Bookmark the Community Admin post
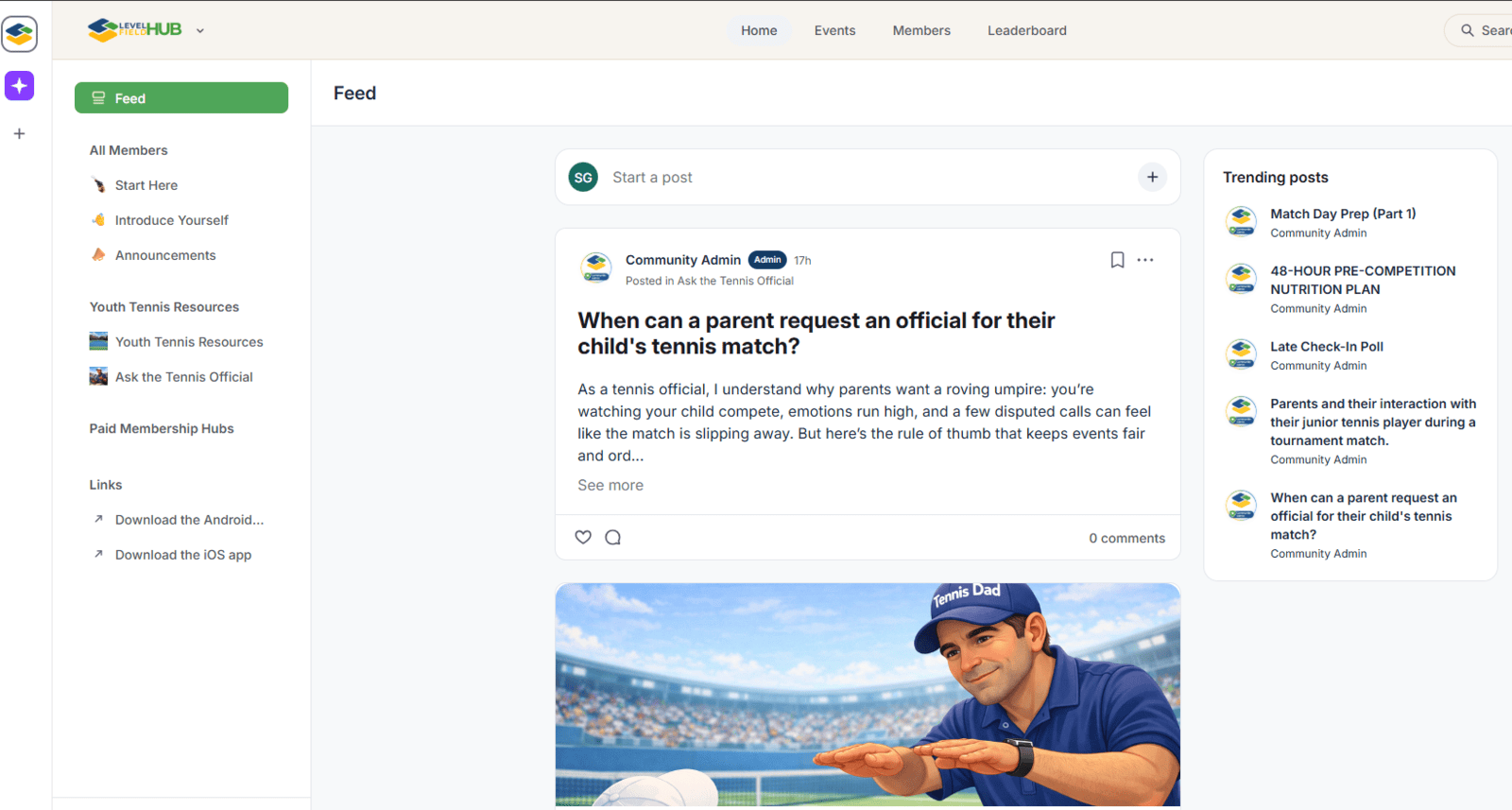This screenshot has height=810, width=1512. point(1117,260)
